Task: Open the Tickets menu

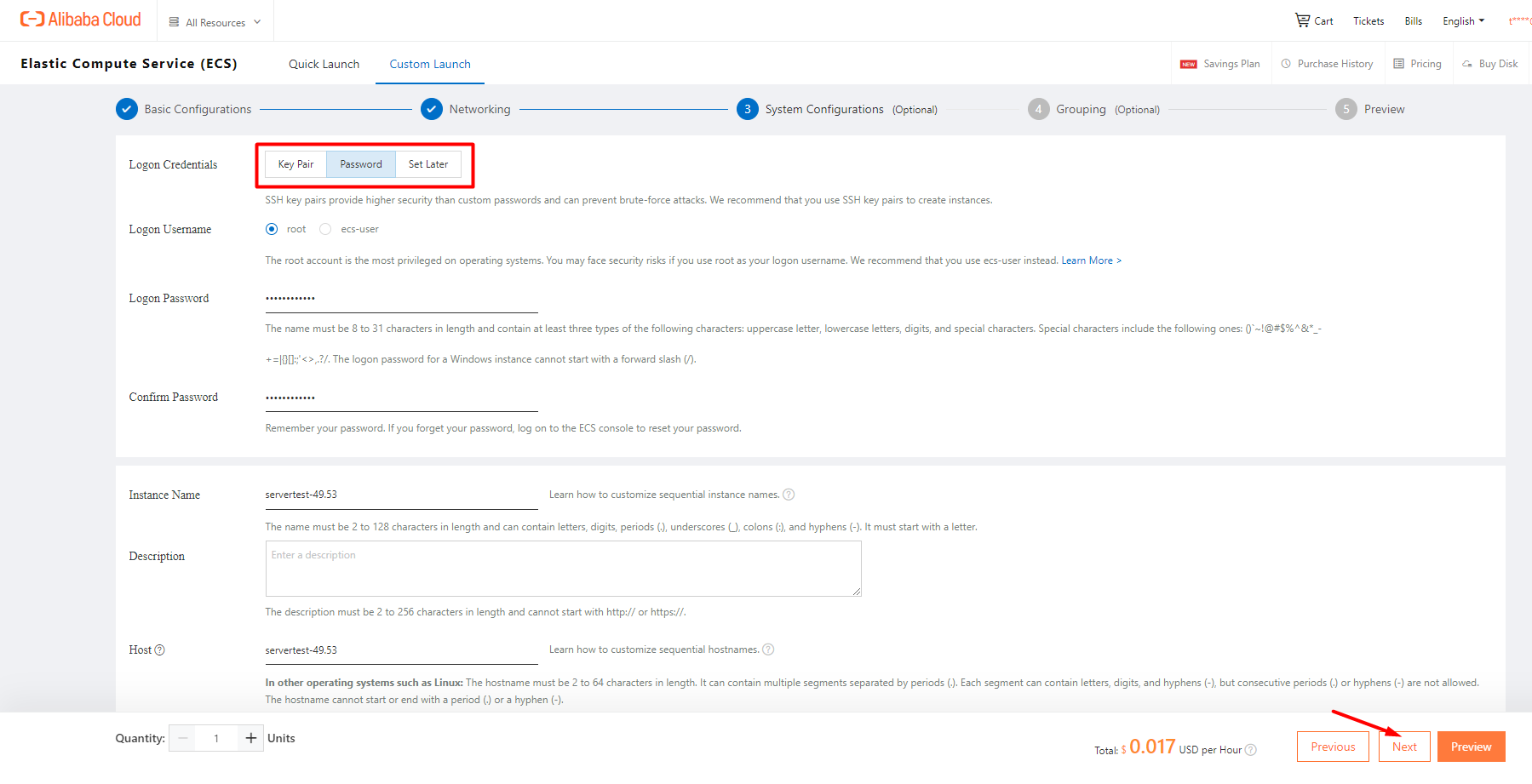Action: pyautogui.click(x=1368, y=20)
